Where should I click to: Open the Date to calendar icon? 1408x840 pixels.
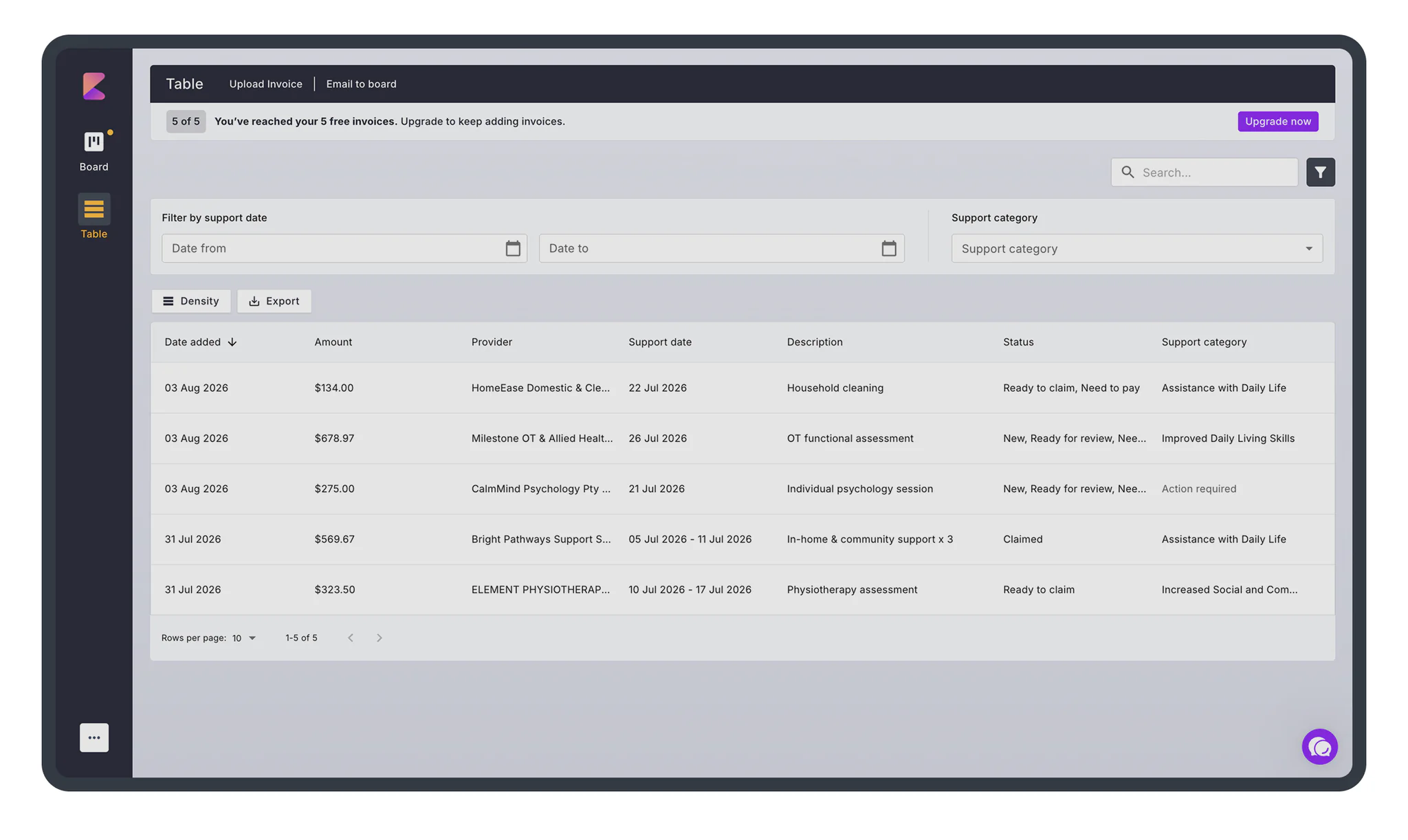[889, 248]
